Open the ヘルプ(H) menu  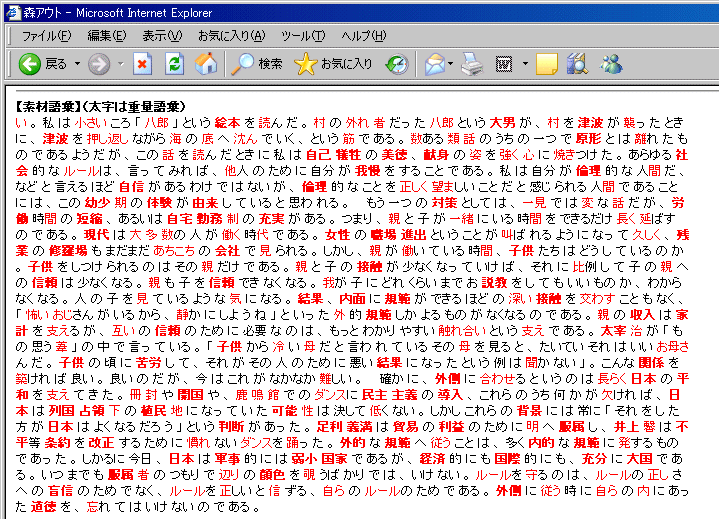coord(364,35)
